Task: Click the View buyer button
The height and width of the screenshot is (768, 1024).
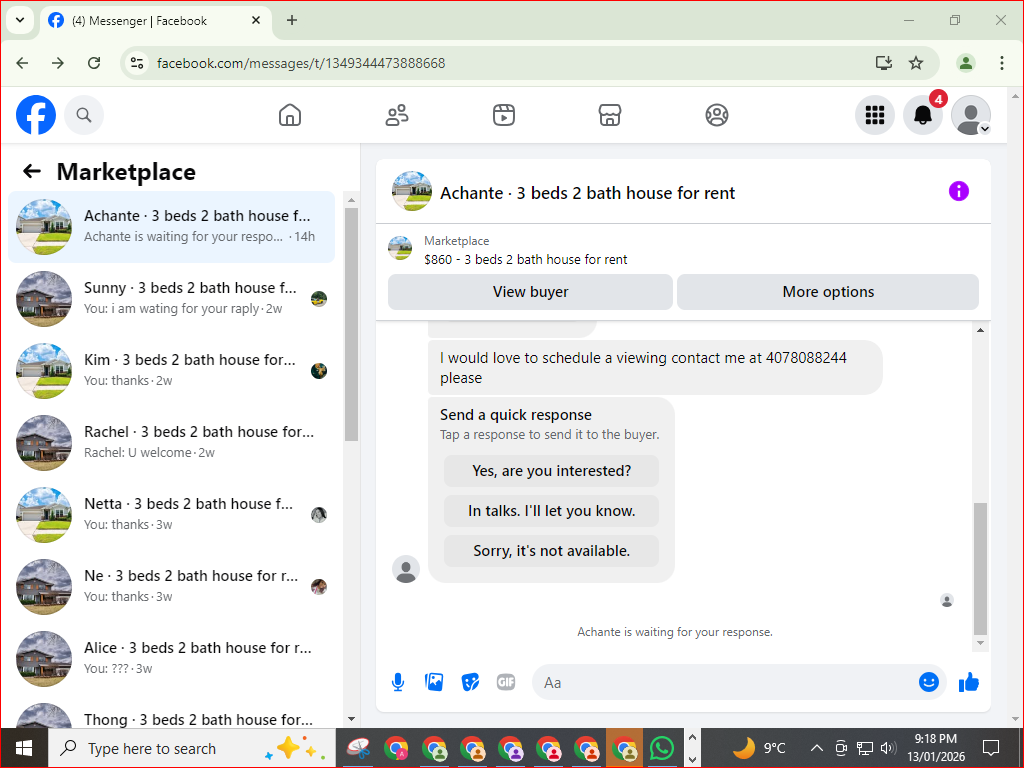Action: [530, 292]
